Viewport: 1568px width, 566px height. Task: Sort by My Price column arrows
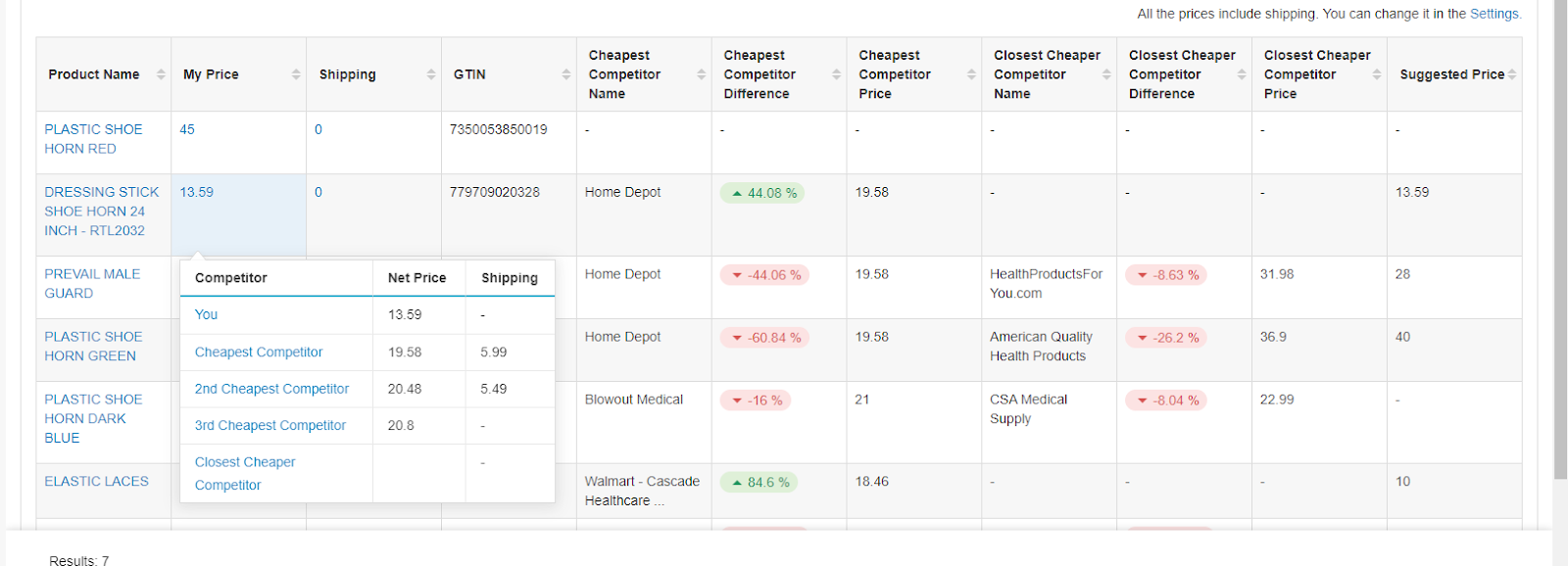tap(296, 74)
